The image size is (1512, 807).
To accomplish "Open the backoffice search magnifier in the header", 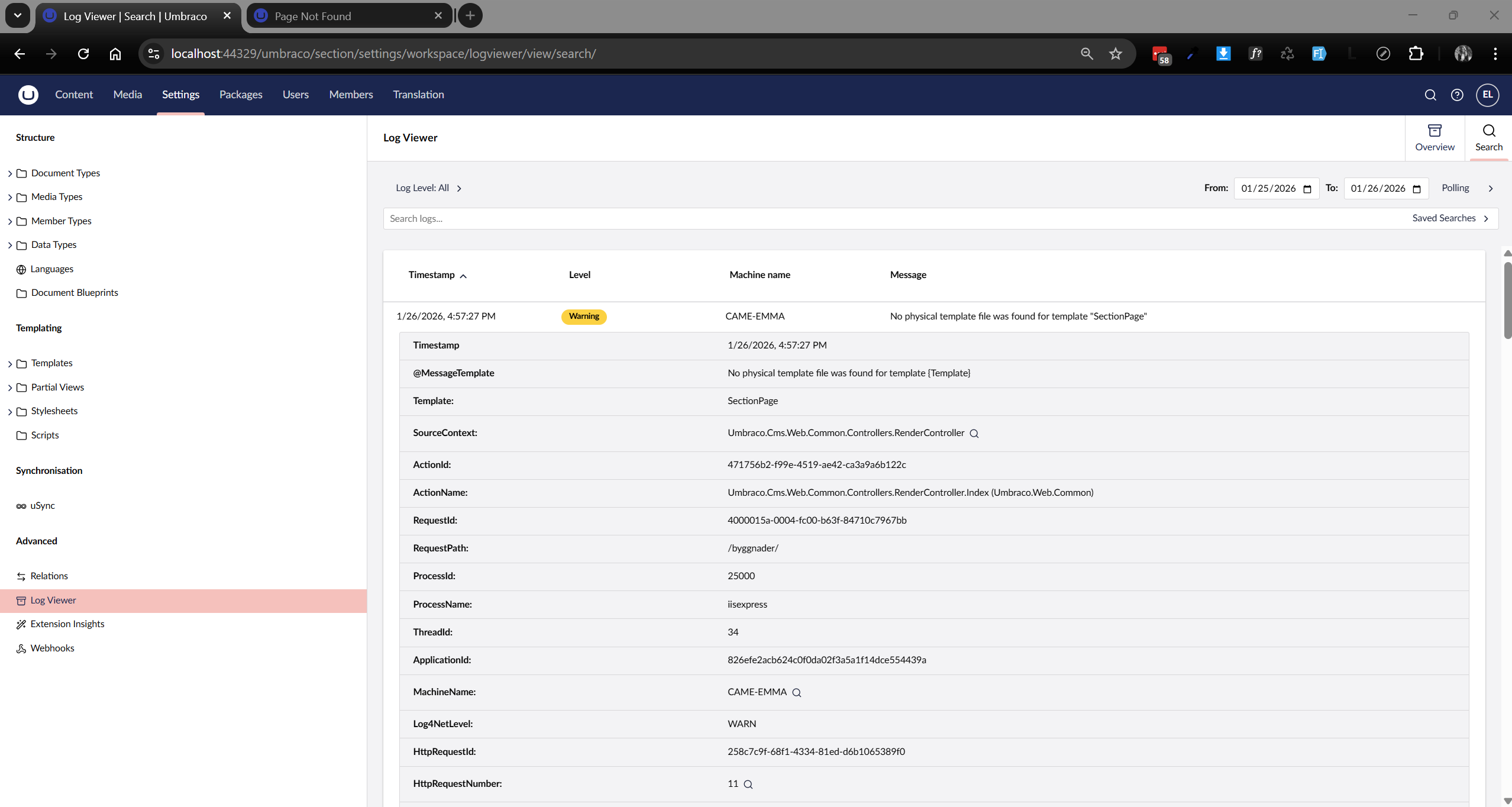I will pyautogui.click(x=1430, y=95).
